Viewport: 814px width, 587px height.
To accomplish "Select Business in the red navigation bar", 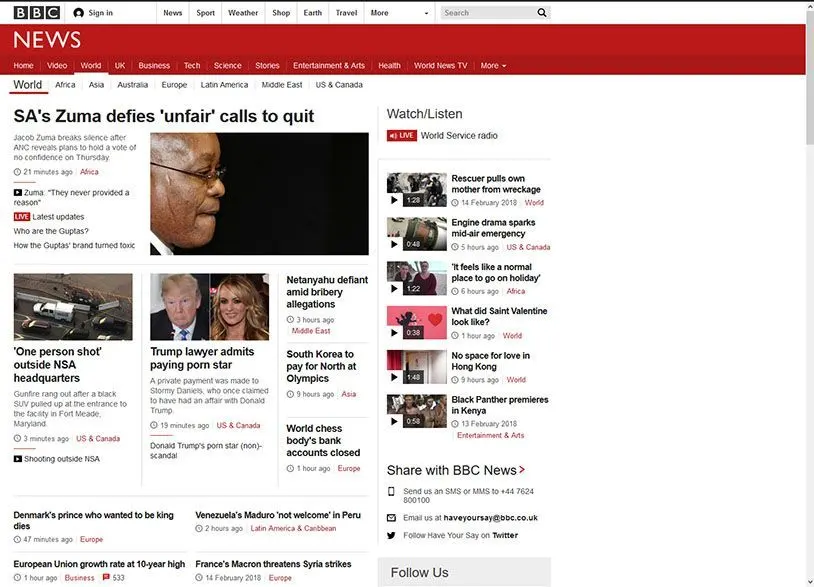I will (154, 65).
